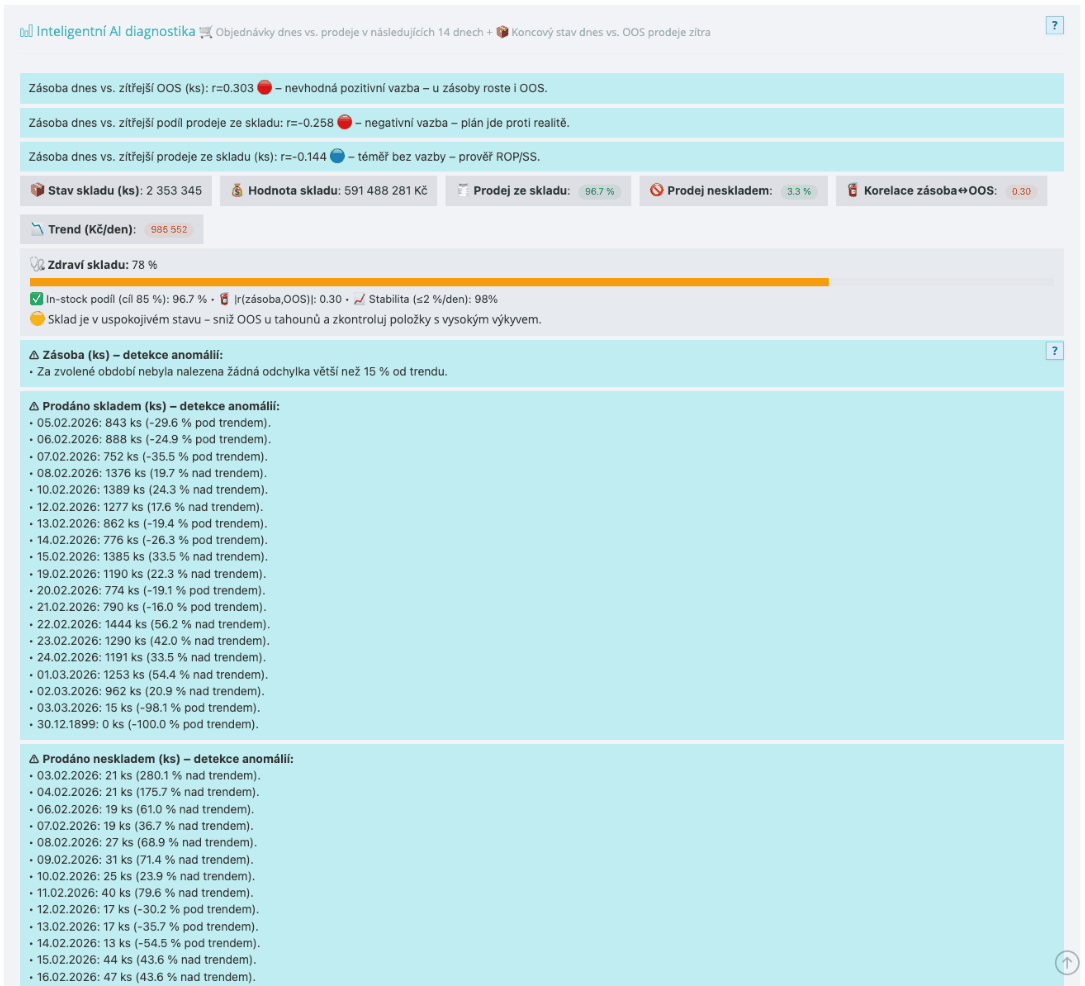
Task: Click the green checkmark beside In-stock podíl
Action: [x=37, y=299]
